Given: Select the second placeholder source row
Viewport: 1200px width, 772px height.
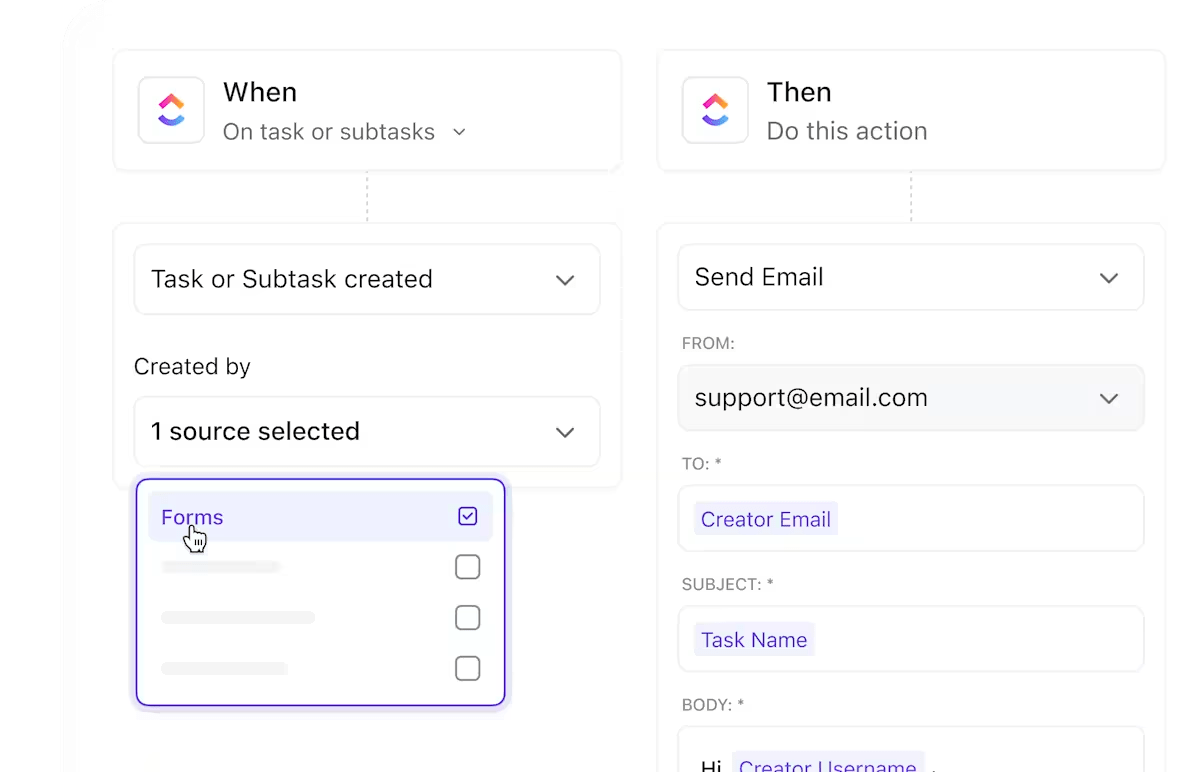Looking at the screenshot, I should (x=221, y=567).
